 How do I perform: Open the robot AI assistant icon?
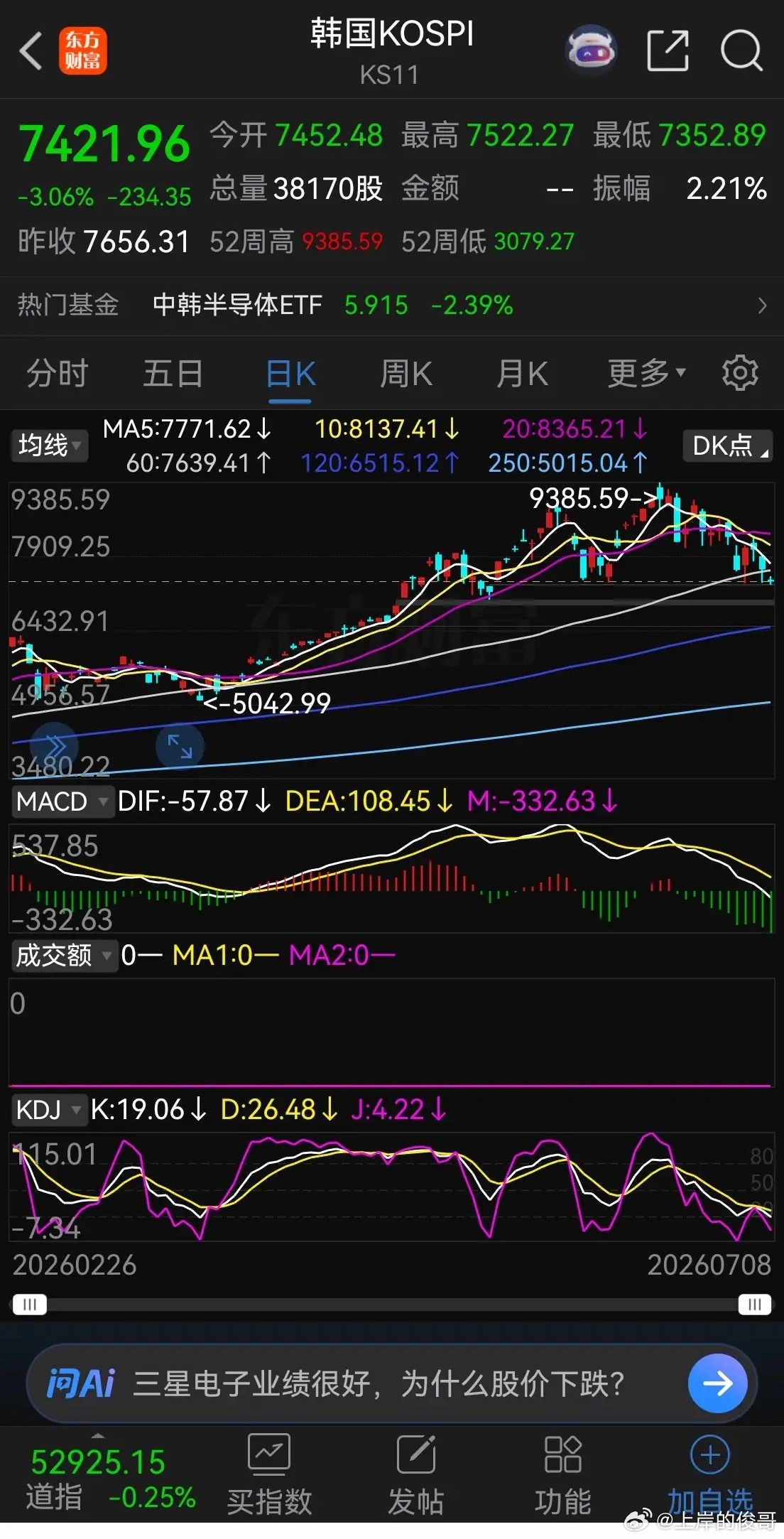pyautogui.click(x=591, y=50)
